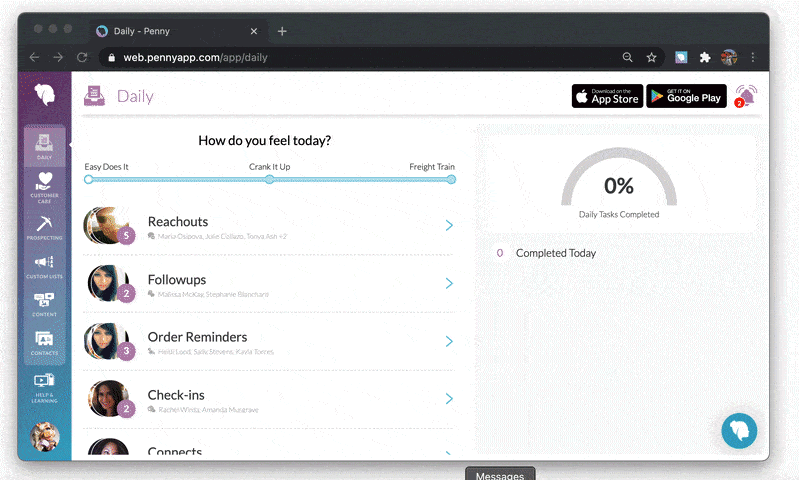Expand the Order Reminders row chevron
Screen dimensions: 799x480
tap(449, 341)
